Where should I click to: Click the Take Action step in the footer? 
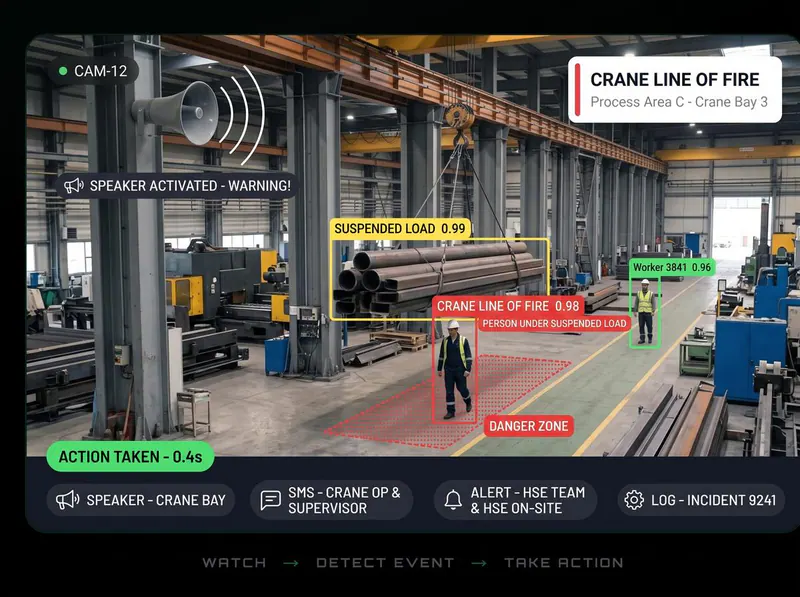pyautogui.click(x=564, y=563)
